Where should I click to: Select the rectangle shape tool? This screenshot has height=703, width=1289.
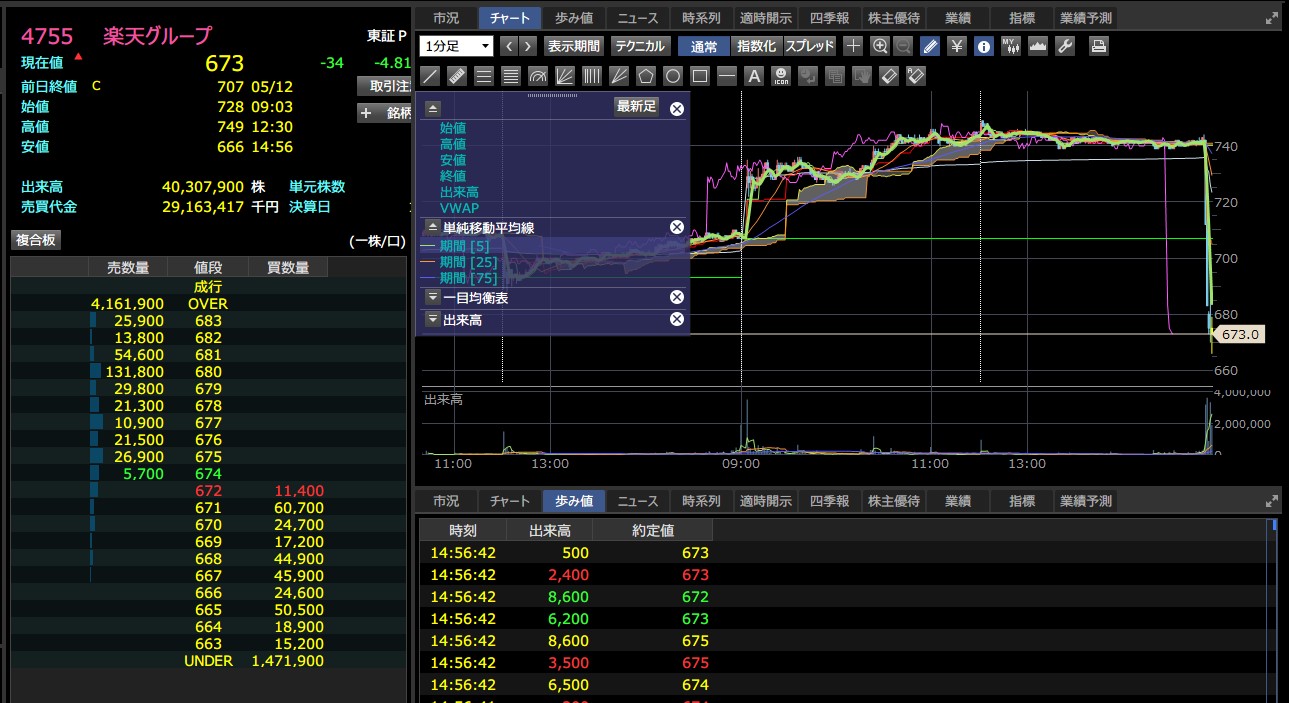[700, 76]
